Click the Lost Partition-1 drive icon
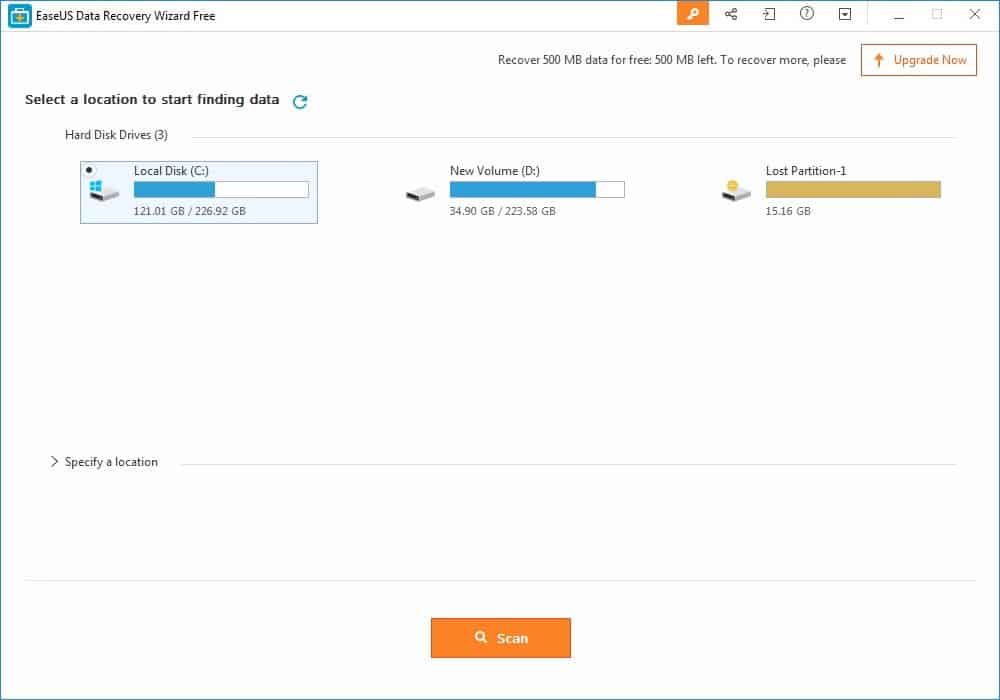This screenshot has width=1000, height=700. (736, 190)
